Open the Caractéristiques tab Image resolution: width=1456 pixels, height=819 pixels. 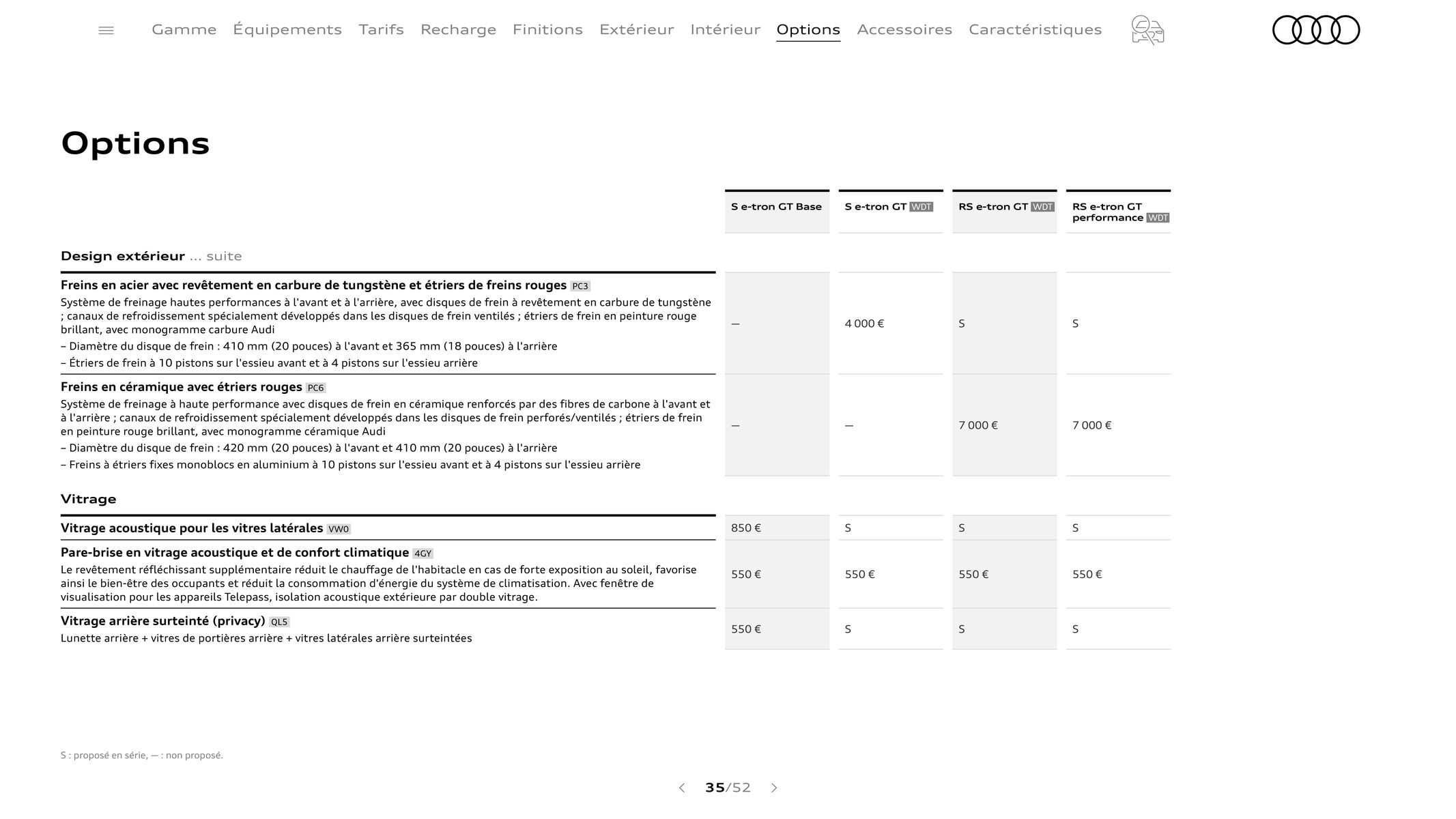point(1035,29)
